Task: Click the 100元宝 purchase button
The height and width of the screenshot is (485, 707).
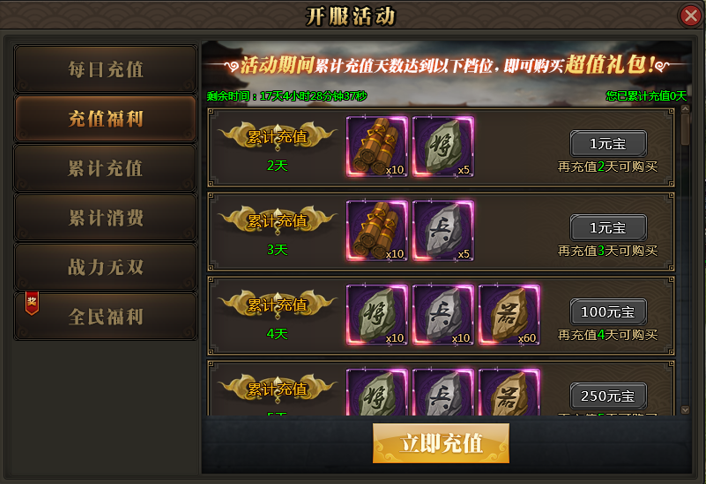Action: point(608,311)
